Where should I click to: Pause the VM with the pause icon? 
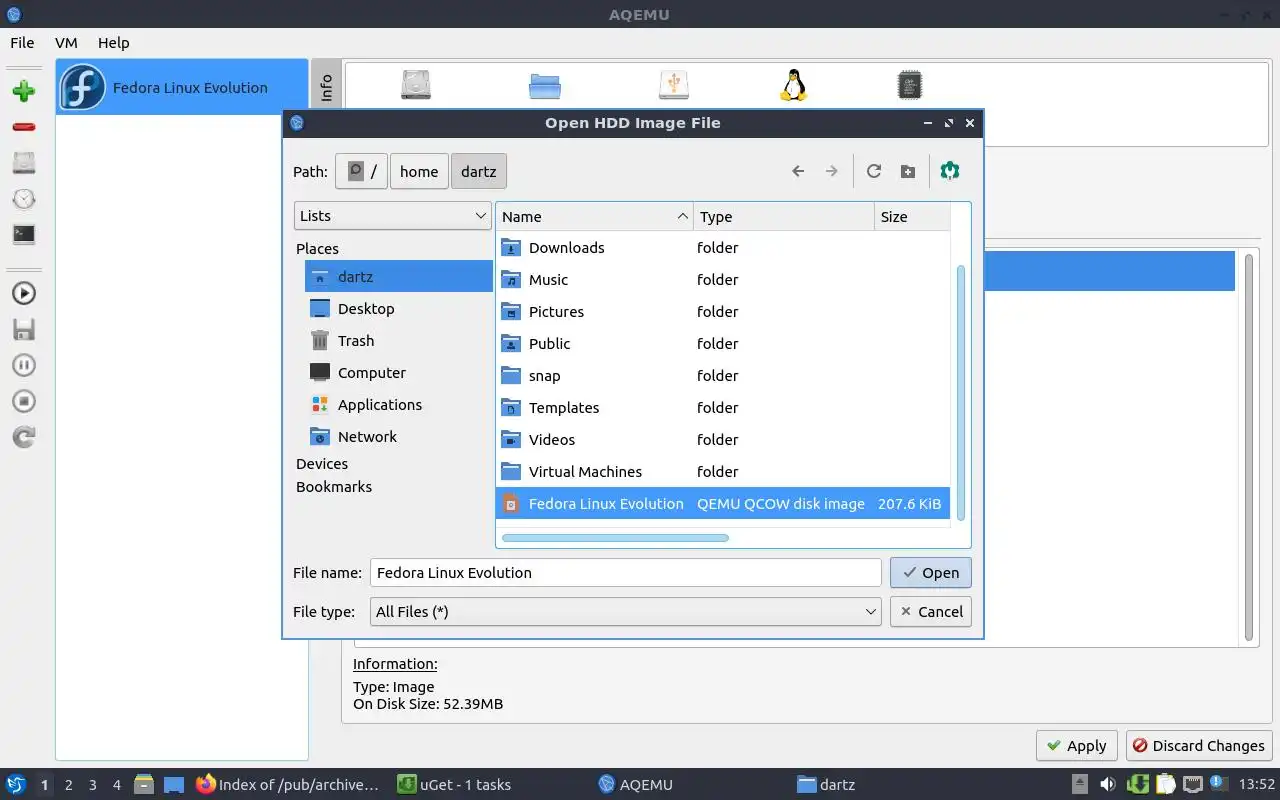click(x=24, y=365)
